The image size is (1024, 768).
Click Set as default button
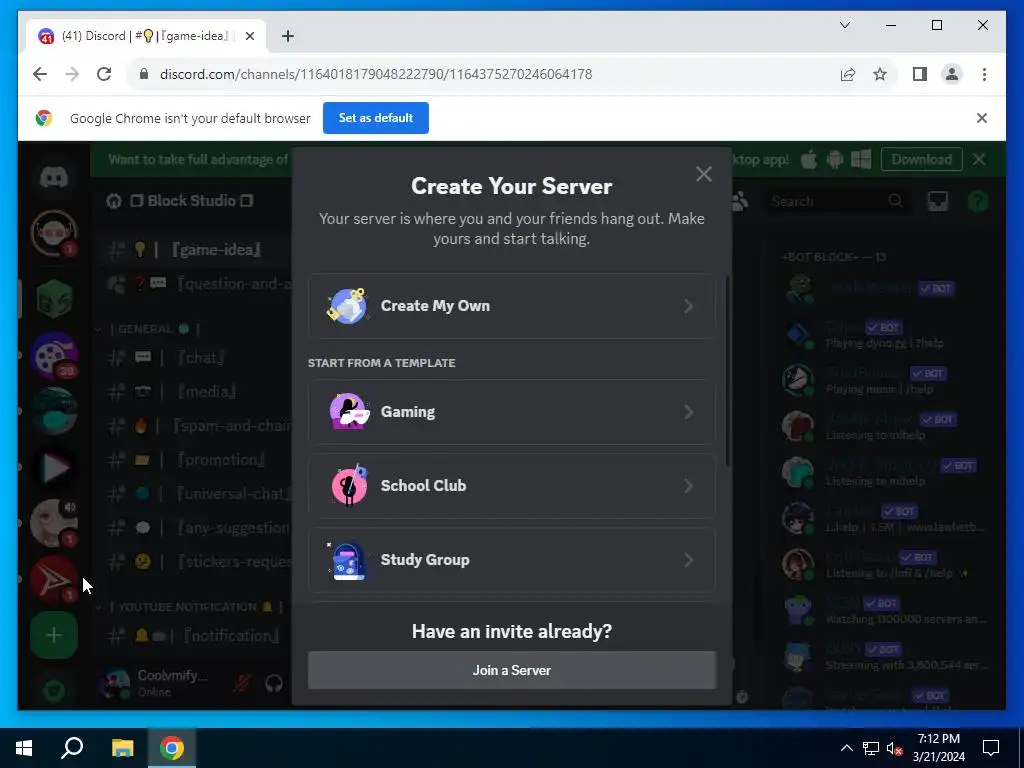click(376, 118)
